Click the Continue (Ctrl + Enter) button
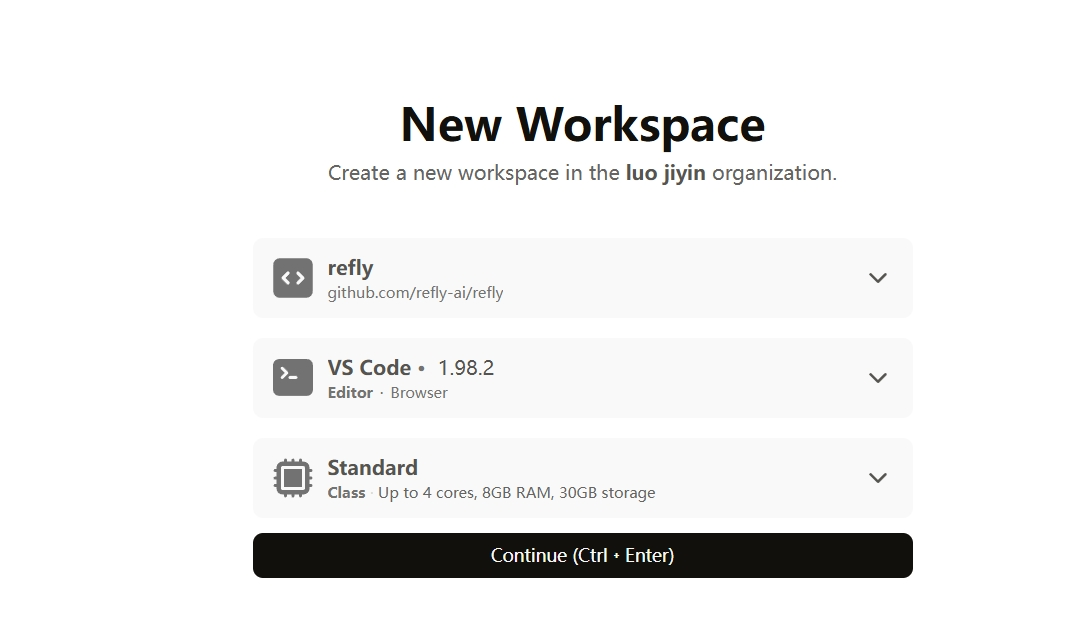Screen dimensions: 1068x630 tap(582, 556)
